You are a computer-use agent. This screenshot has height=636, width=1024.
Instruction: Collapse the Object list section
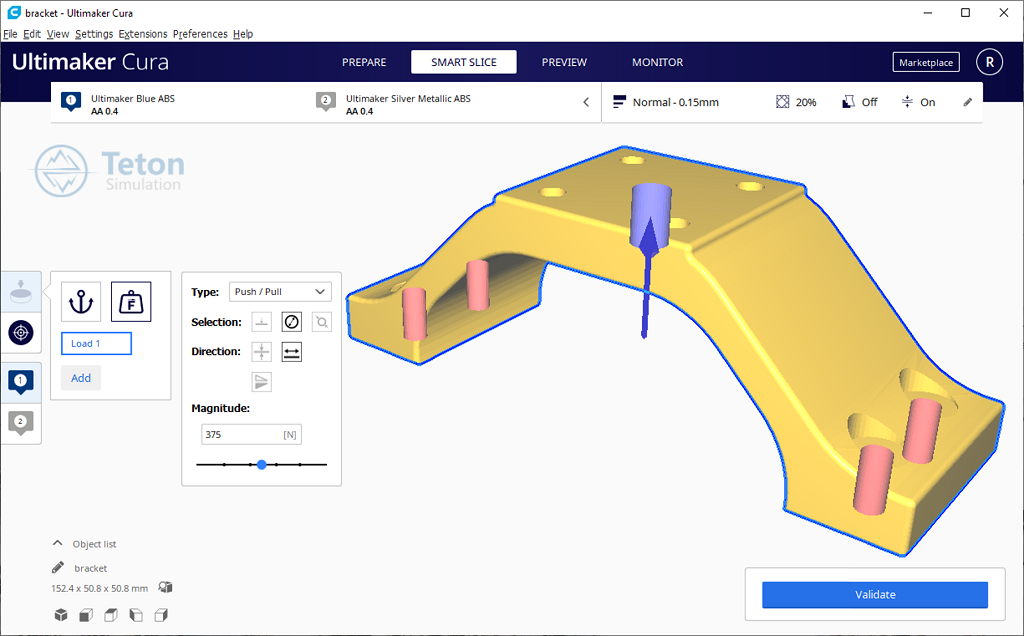pos(57,544)
